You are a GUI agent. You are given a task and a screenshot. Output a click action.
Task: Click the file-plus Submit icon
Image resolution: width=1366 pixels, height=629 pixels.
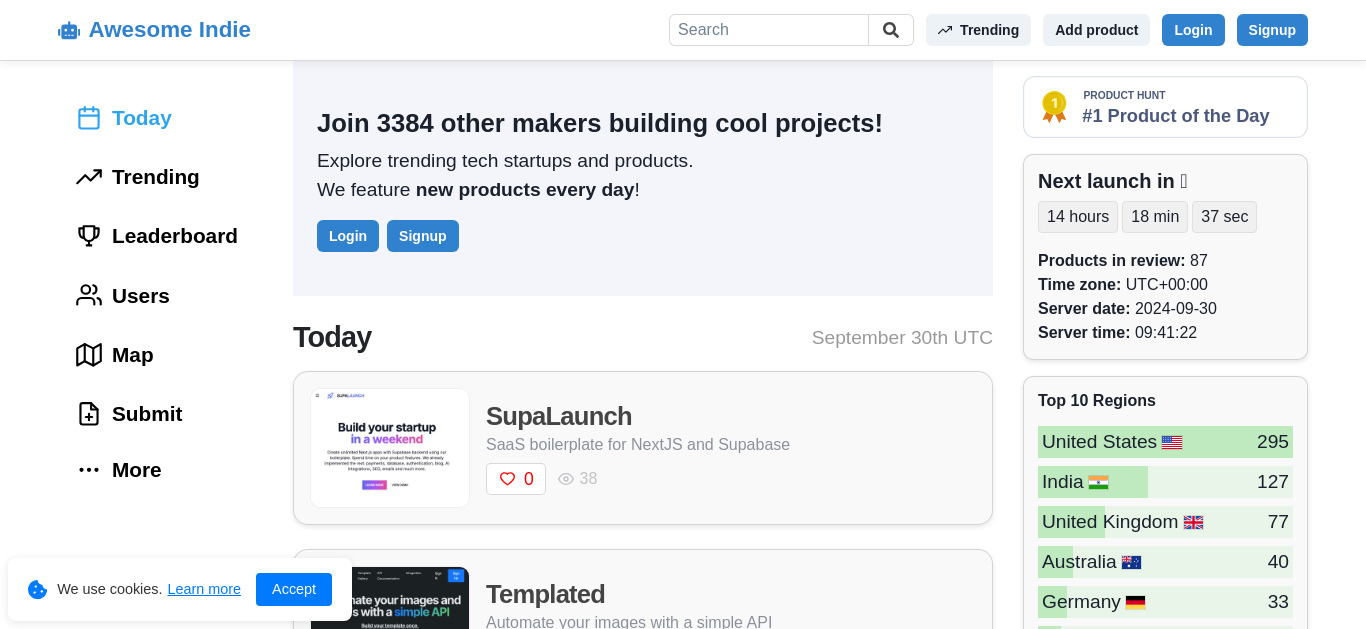pyautogui.click(x=89, y=414)
